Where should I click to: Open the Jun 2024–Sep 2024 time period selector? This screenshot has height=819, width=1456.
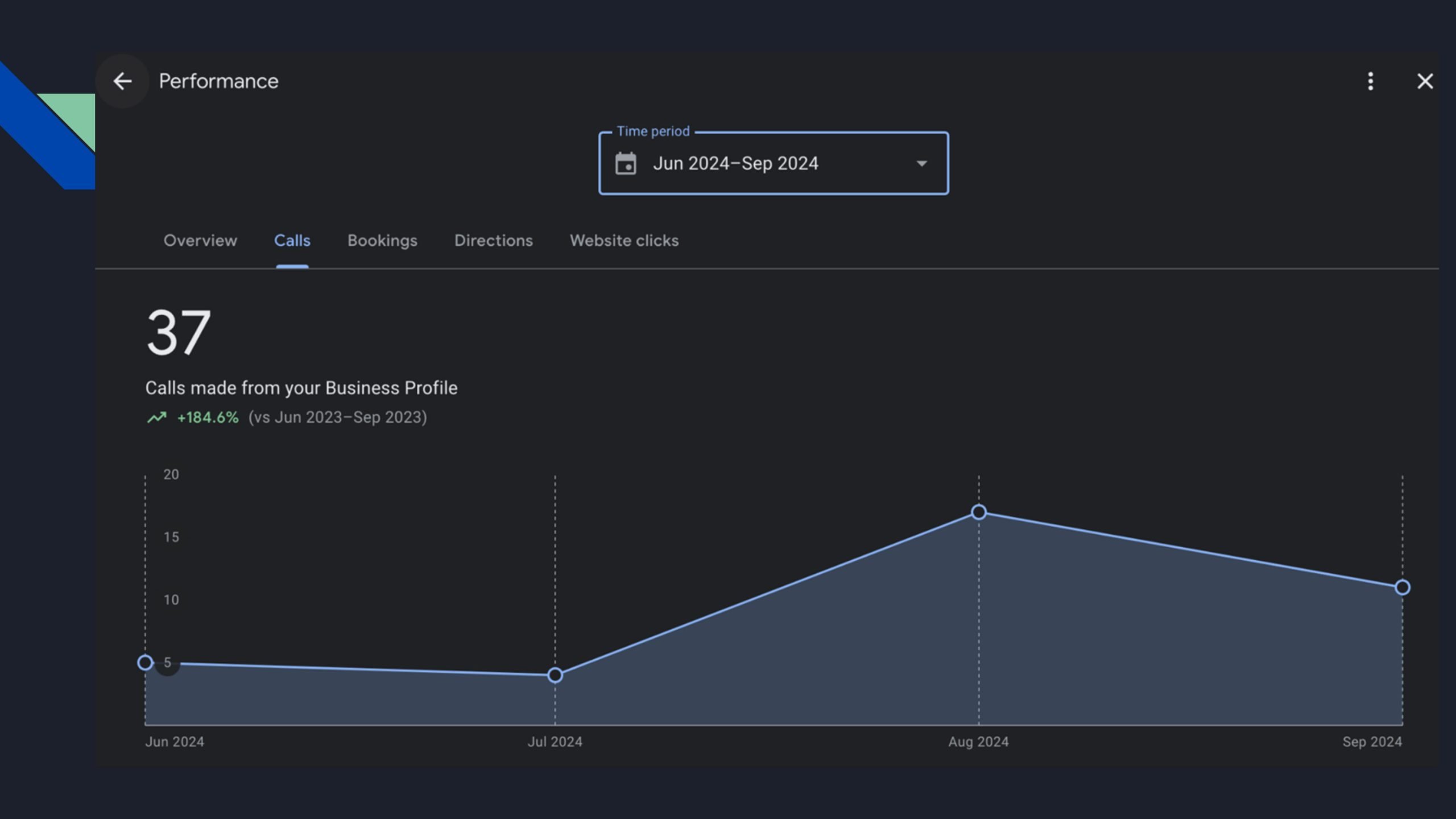click(x=735, y=164)
